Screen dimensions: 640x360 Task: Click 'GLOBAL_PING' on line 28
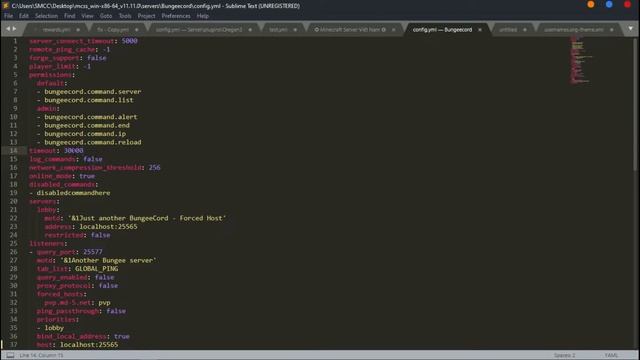point(97,269)
